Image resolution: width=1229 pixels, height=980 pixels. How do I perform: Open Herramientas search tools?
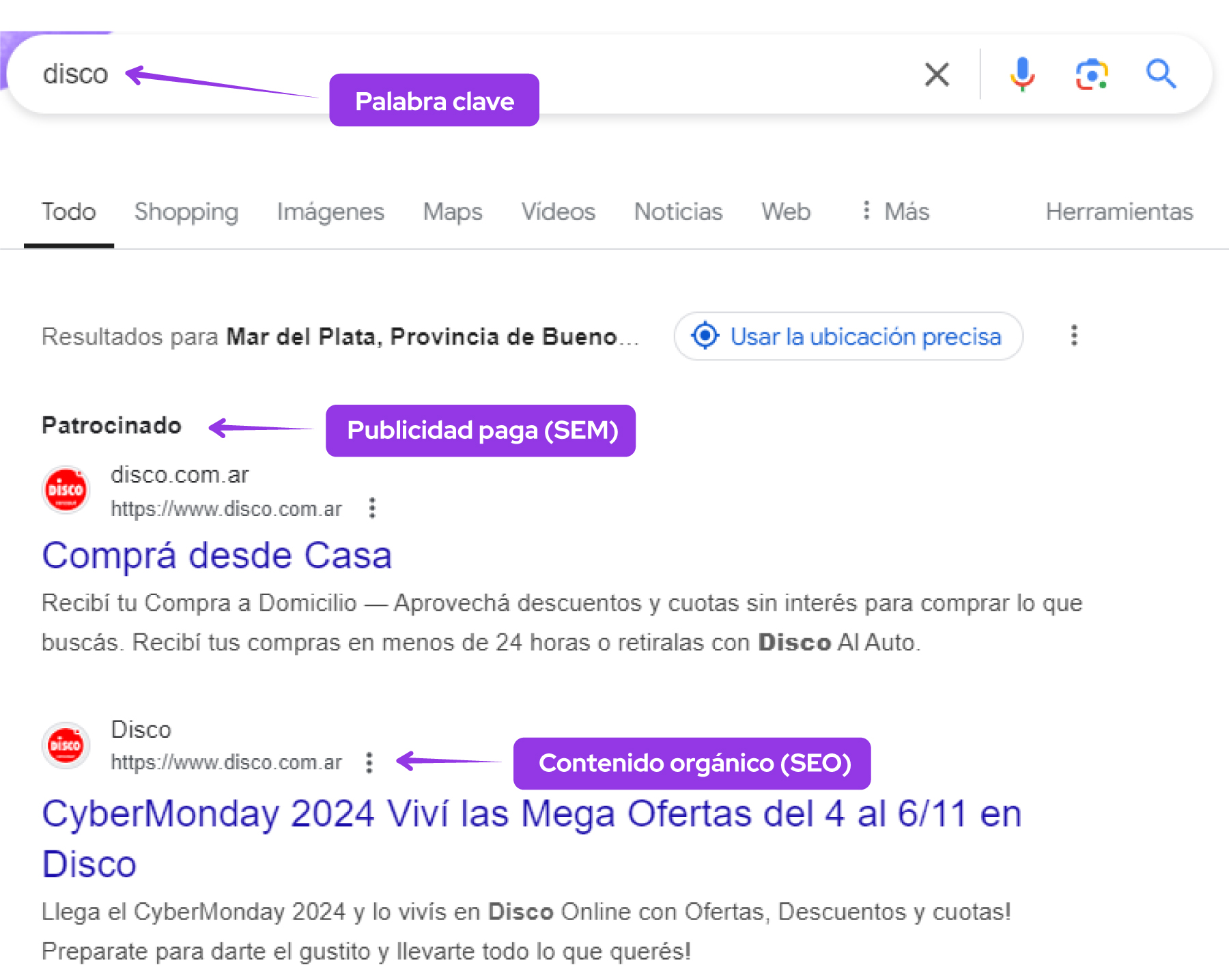[x=1119, y=212]
